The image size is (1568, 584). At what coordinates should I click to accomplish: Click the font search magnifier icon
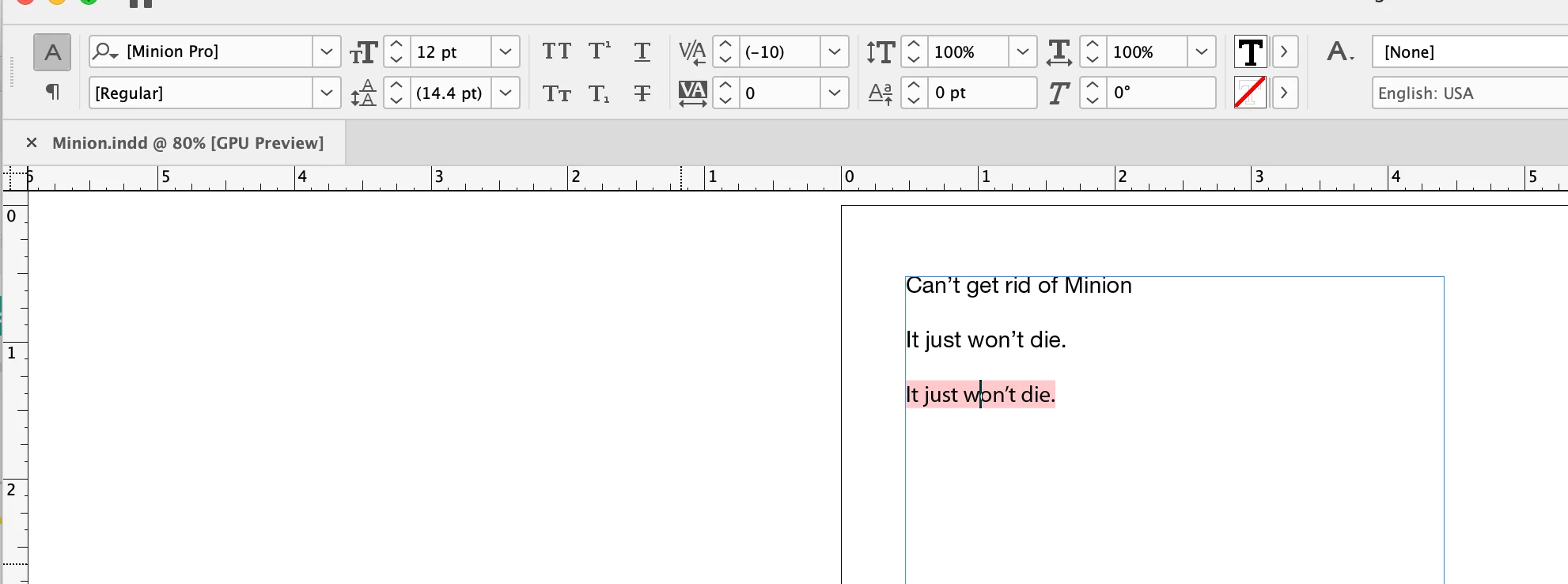pos(105,51)
